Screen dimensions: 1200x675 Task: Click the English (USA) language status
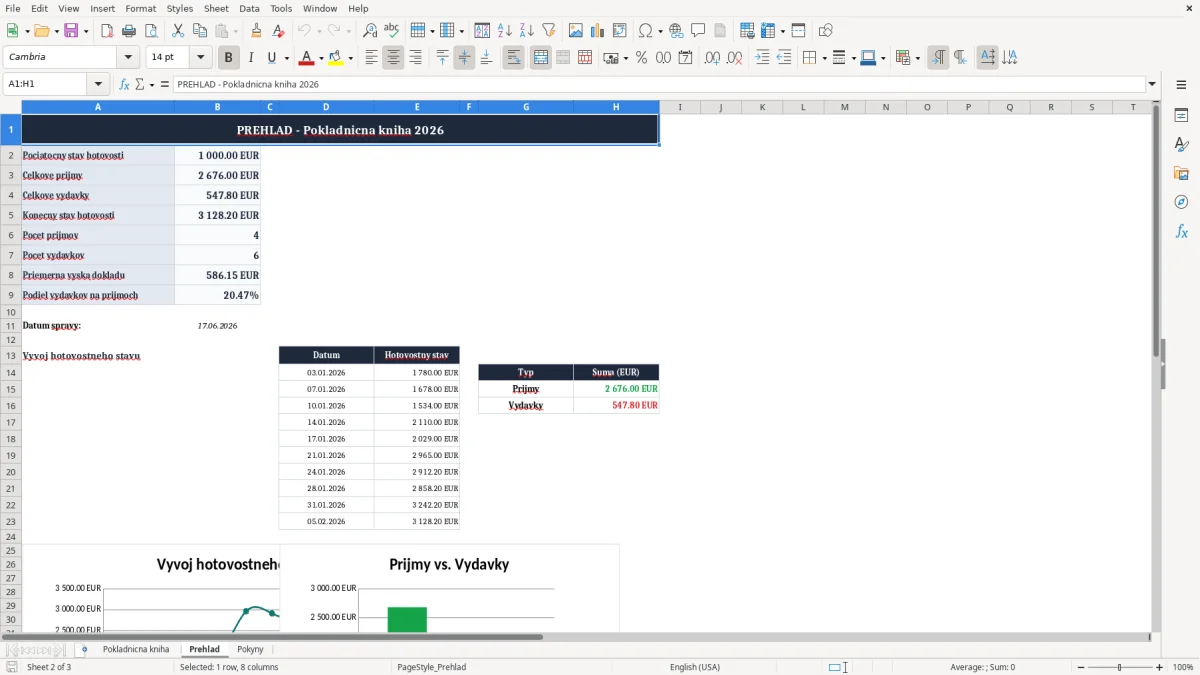(694, 667)
